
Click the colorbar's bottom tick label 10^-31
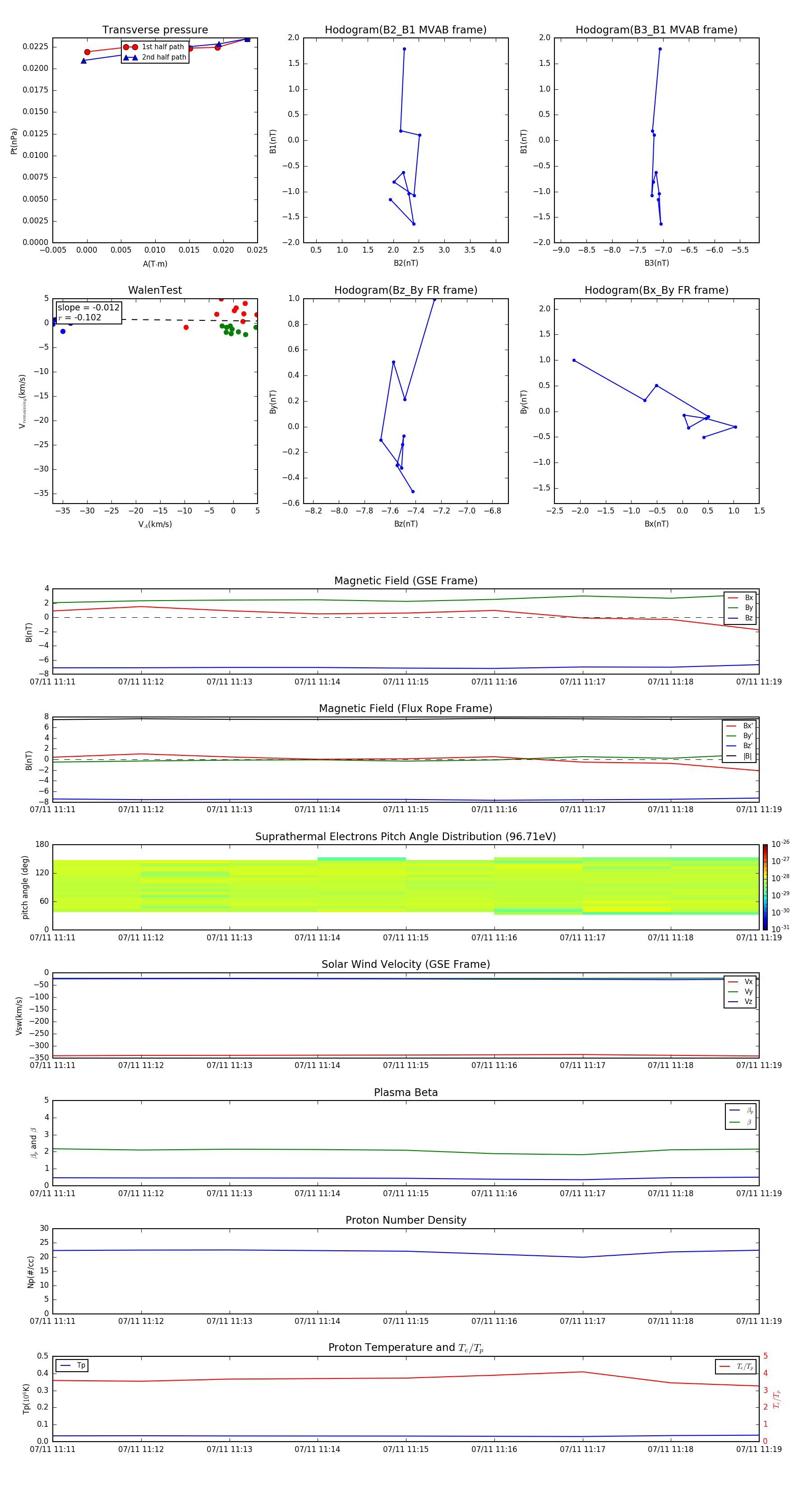pos(780,929)
